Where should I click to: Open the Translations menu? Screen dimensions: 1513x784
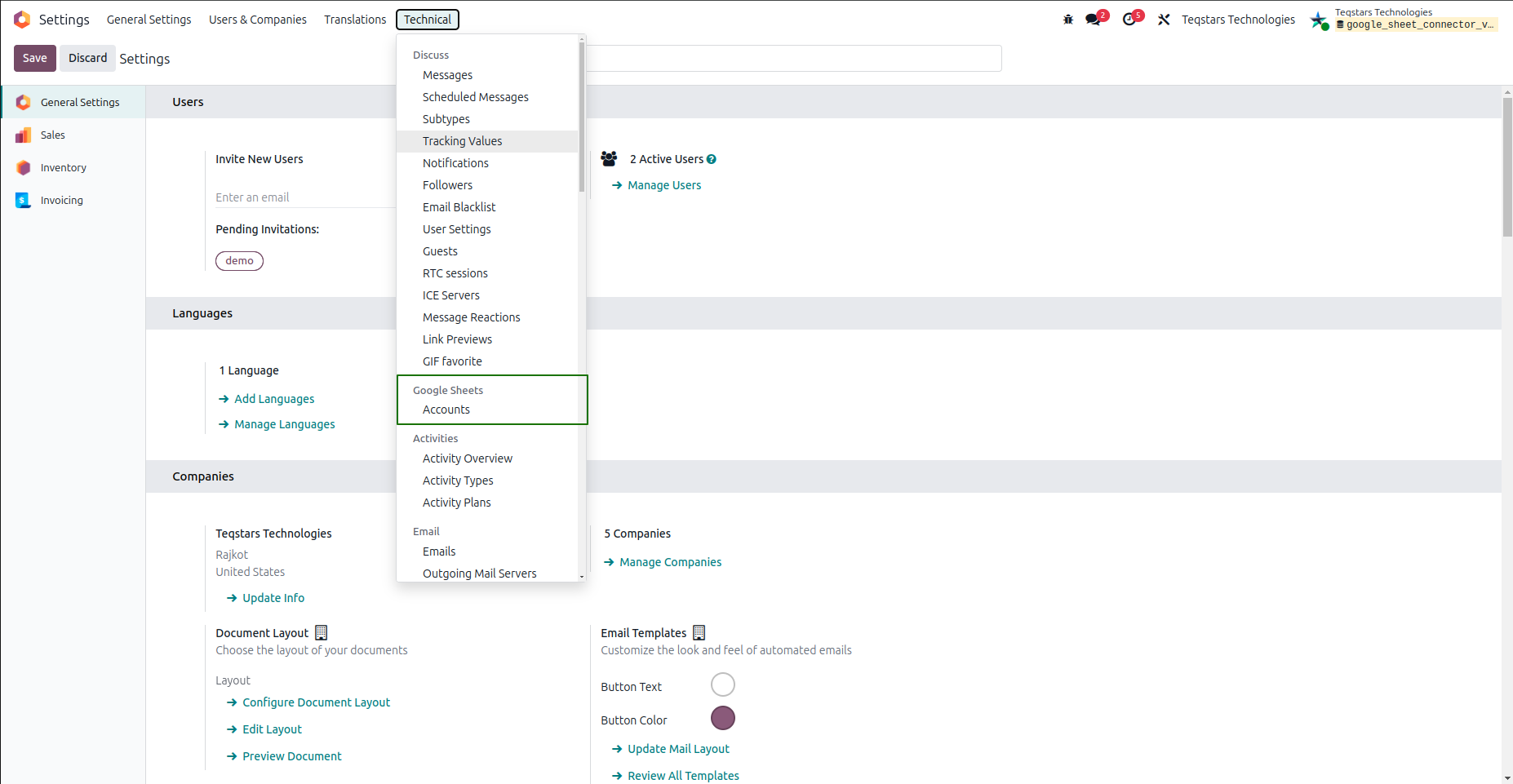(x=355, y=20)
